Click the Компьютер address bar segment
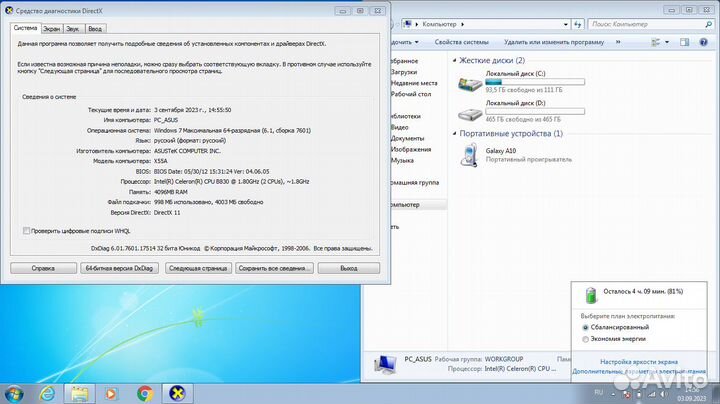This screenshot has width=720, height=404. point(439,24)
